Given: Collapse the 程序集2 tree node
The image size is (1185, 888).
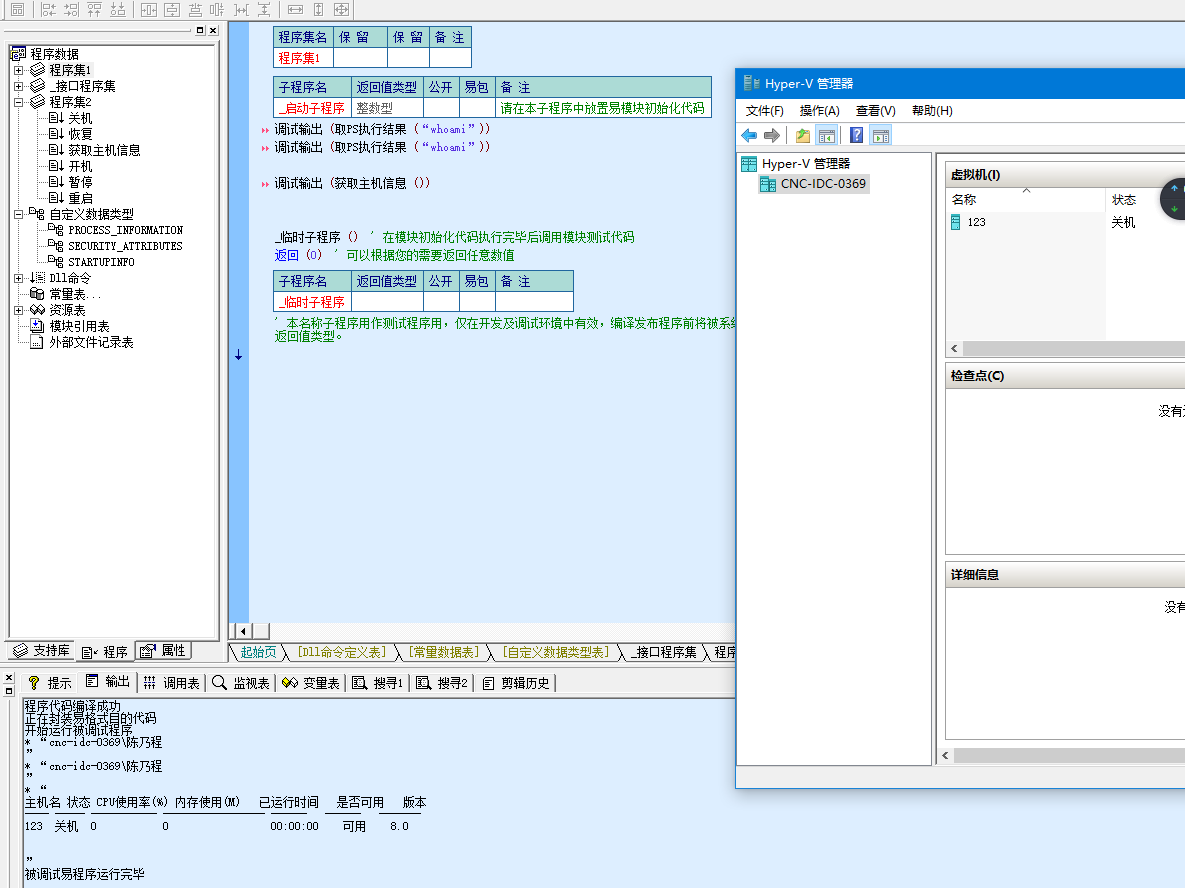Looking at the screenshot, I should tap(18, 102).
